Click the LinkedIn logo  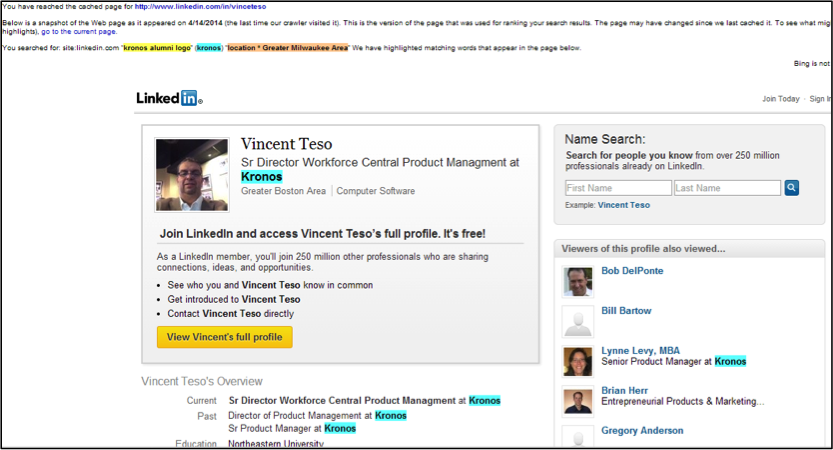coord(169,98)
